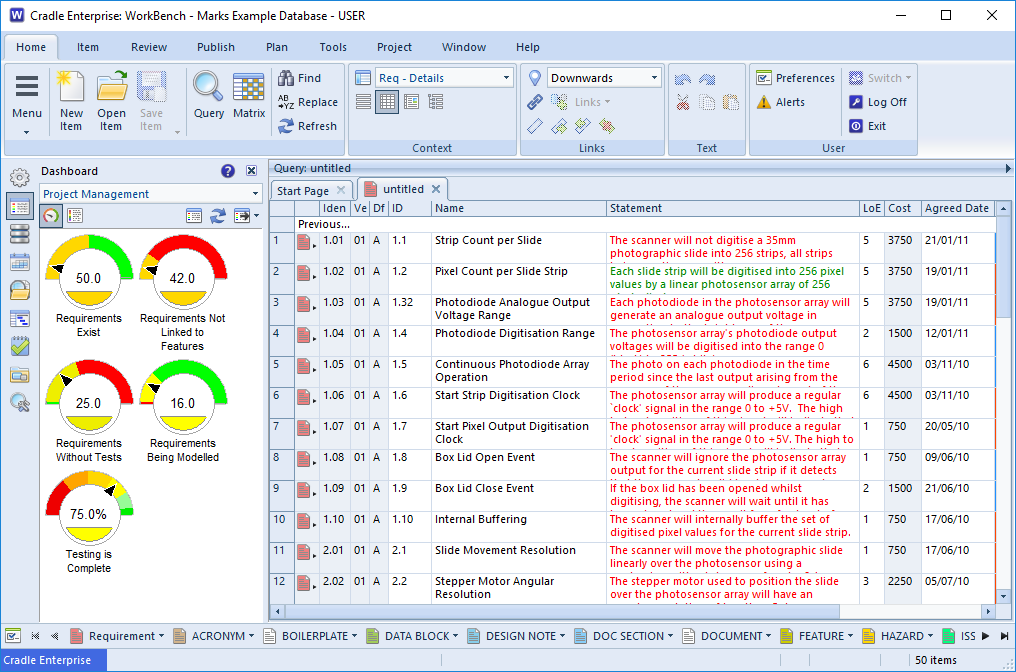Click the Agreed Date column header

coord(958,208)
